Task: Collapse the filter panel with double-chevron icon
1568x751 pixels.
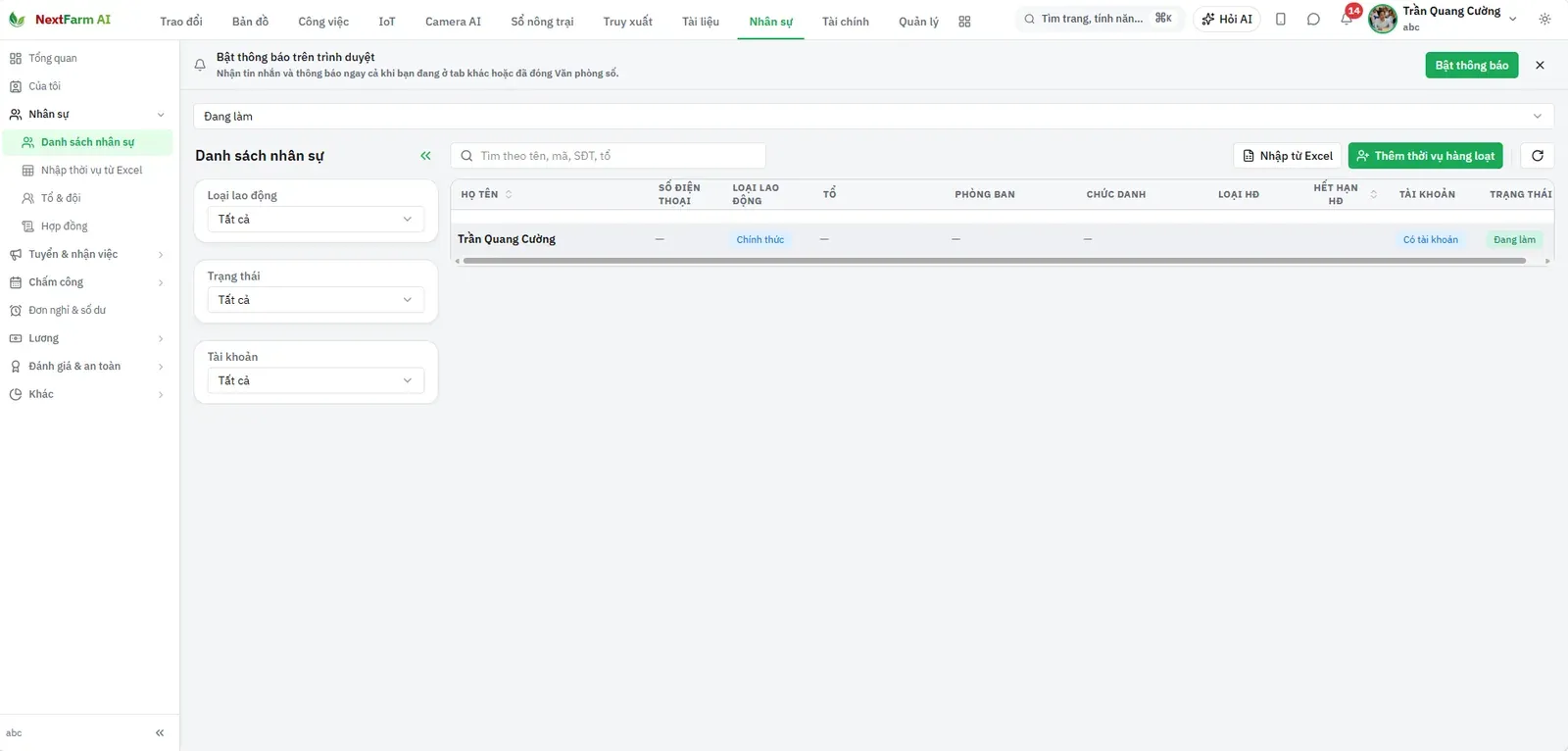Action: point(425,156)
